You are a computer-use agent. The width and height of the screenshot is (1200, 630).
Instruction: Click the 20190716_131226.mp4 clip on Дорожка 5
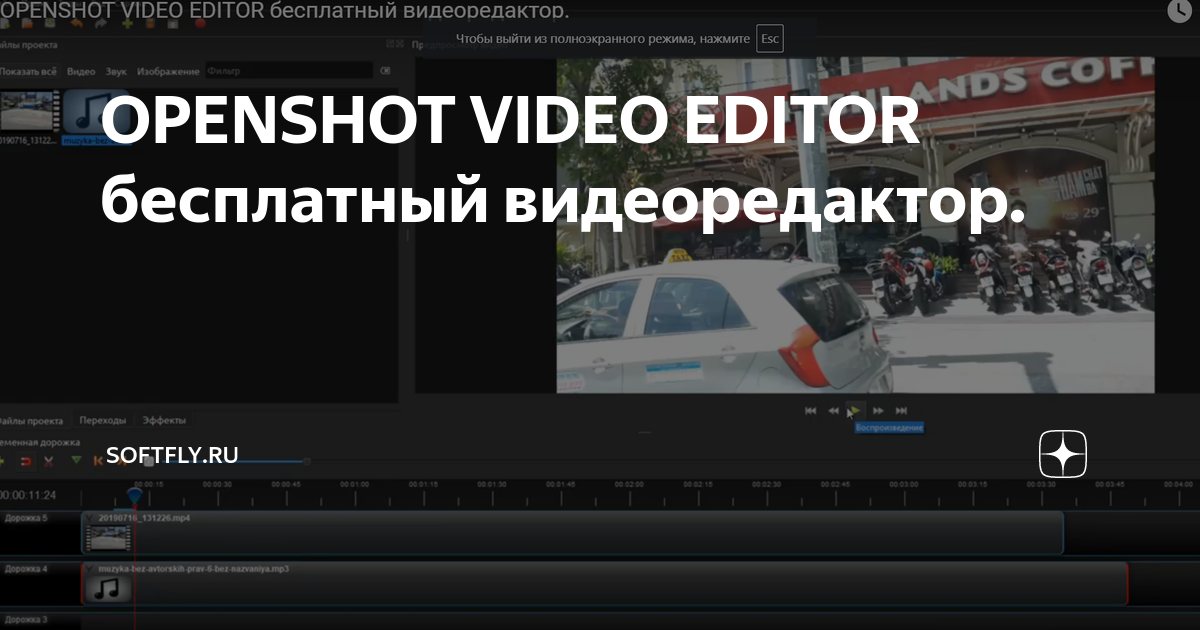coord(572,533)
